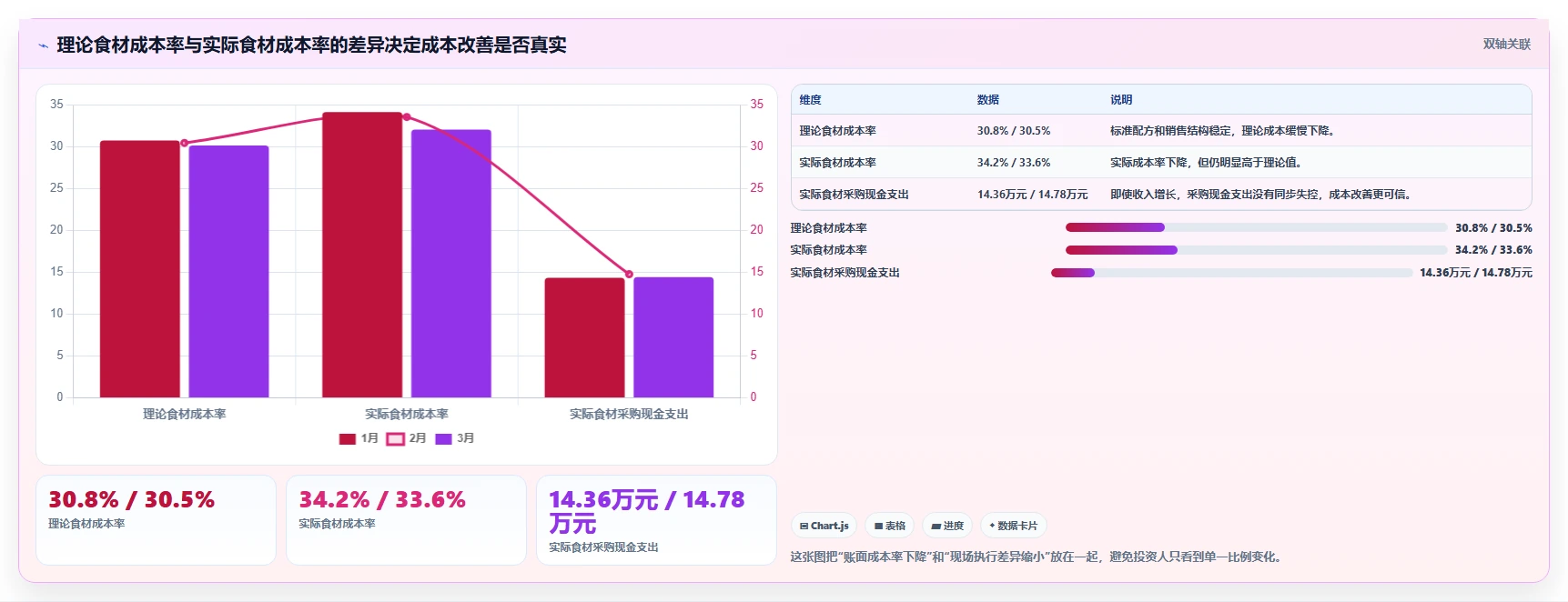Click the red 1月 bar for 理论食材成本率
The image size is (1568, 602).
click(x=140, y=269)
